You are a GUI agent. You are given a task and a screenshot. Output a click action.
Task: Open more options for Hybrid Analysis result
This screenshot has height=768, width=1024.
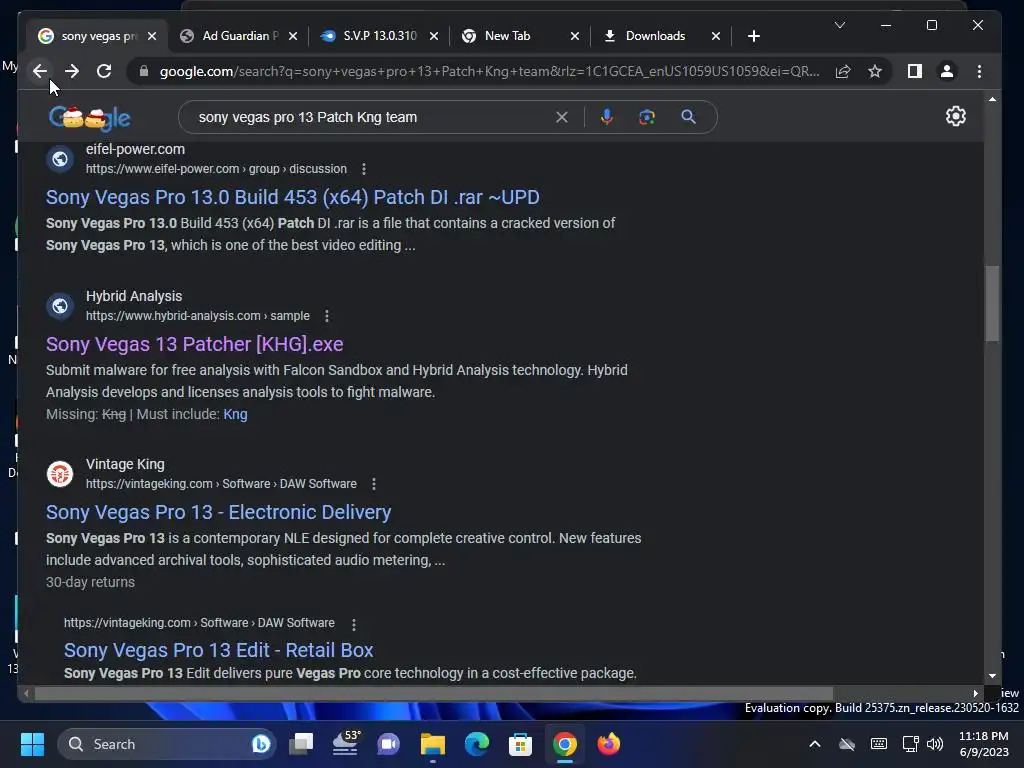(327, 316)
